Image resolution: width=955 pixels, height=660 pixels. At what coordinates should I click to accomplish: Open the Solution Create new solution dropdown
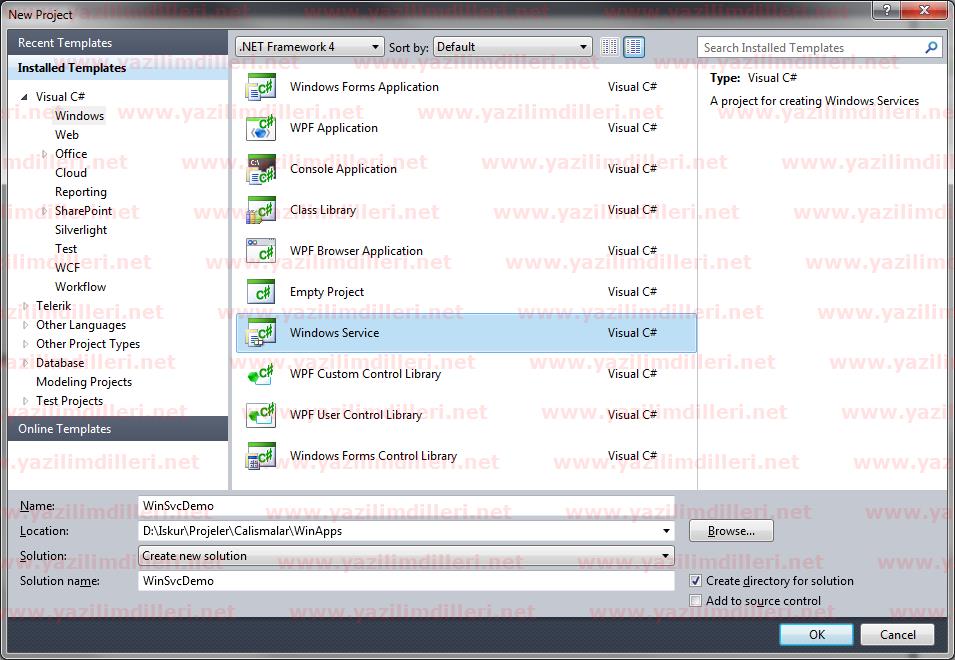(x=407, y=556)
